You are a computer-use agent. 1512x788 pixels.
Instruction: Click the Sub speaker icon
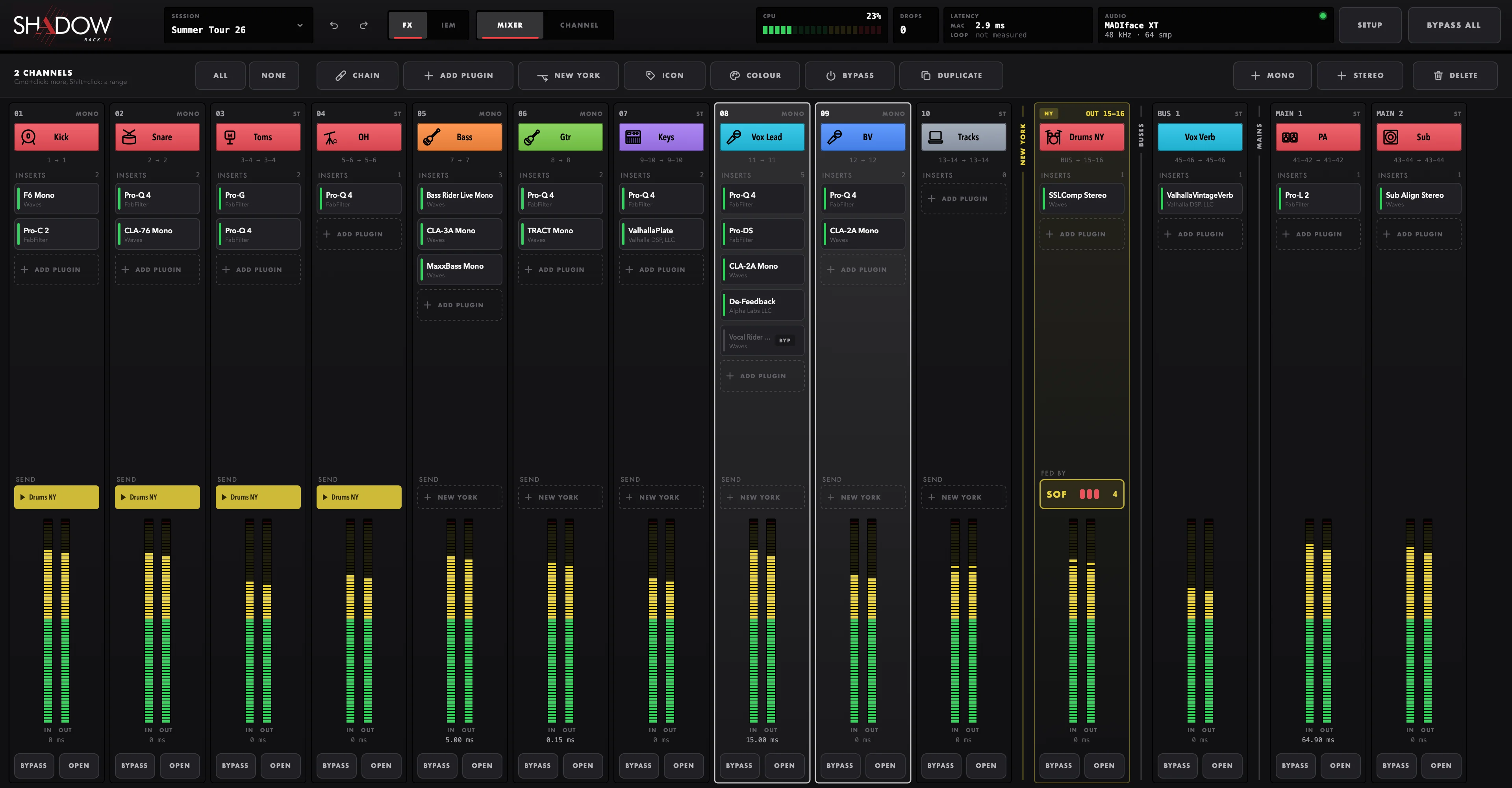coord(1390,137)
